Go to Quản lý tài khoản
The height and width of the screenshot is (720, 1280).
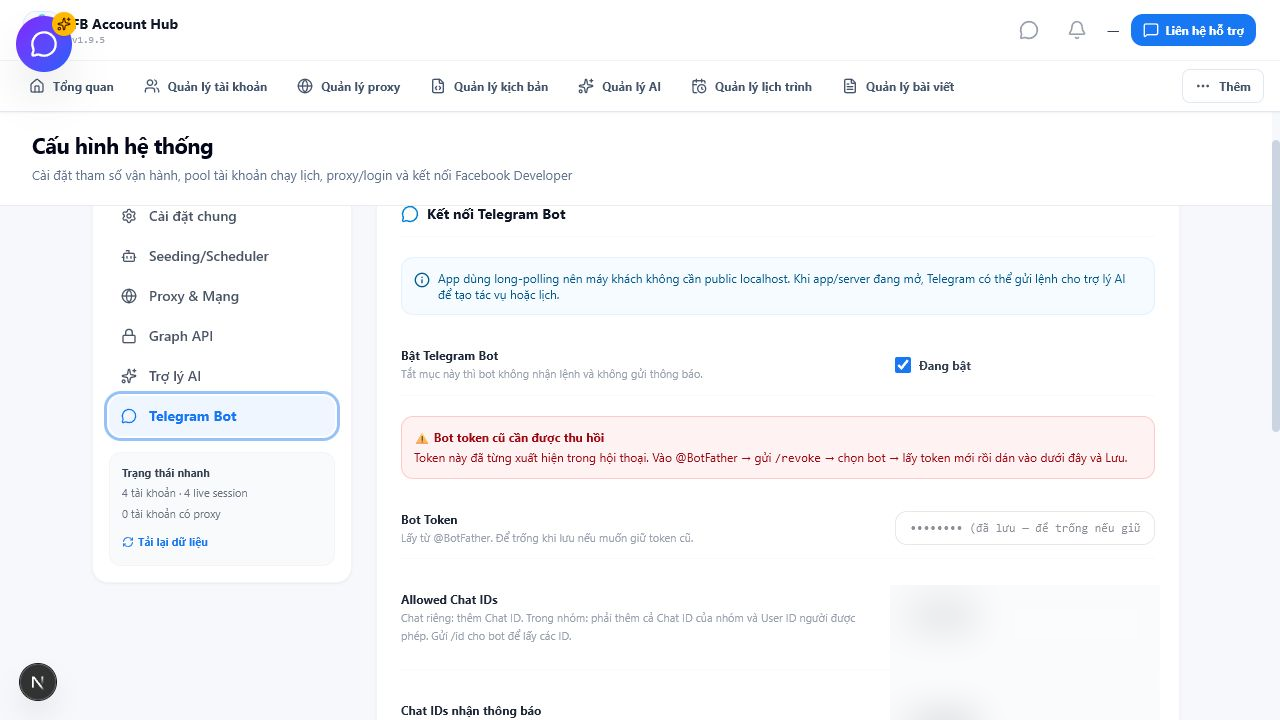coord(206,86)
